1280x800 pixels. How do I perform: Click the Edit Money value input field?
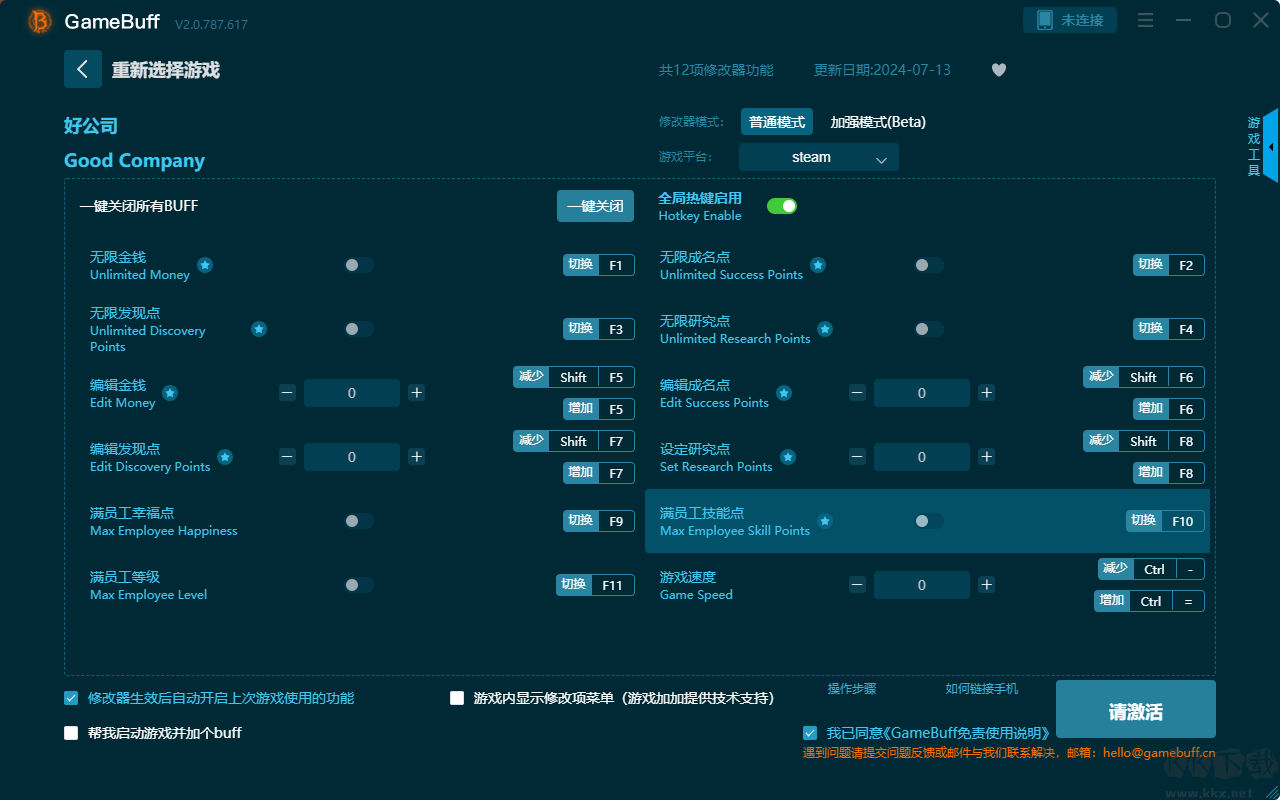tap(352, 393)
